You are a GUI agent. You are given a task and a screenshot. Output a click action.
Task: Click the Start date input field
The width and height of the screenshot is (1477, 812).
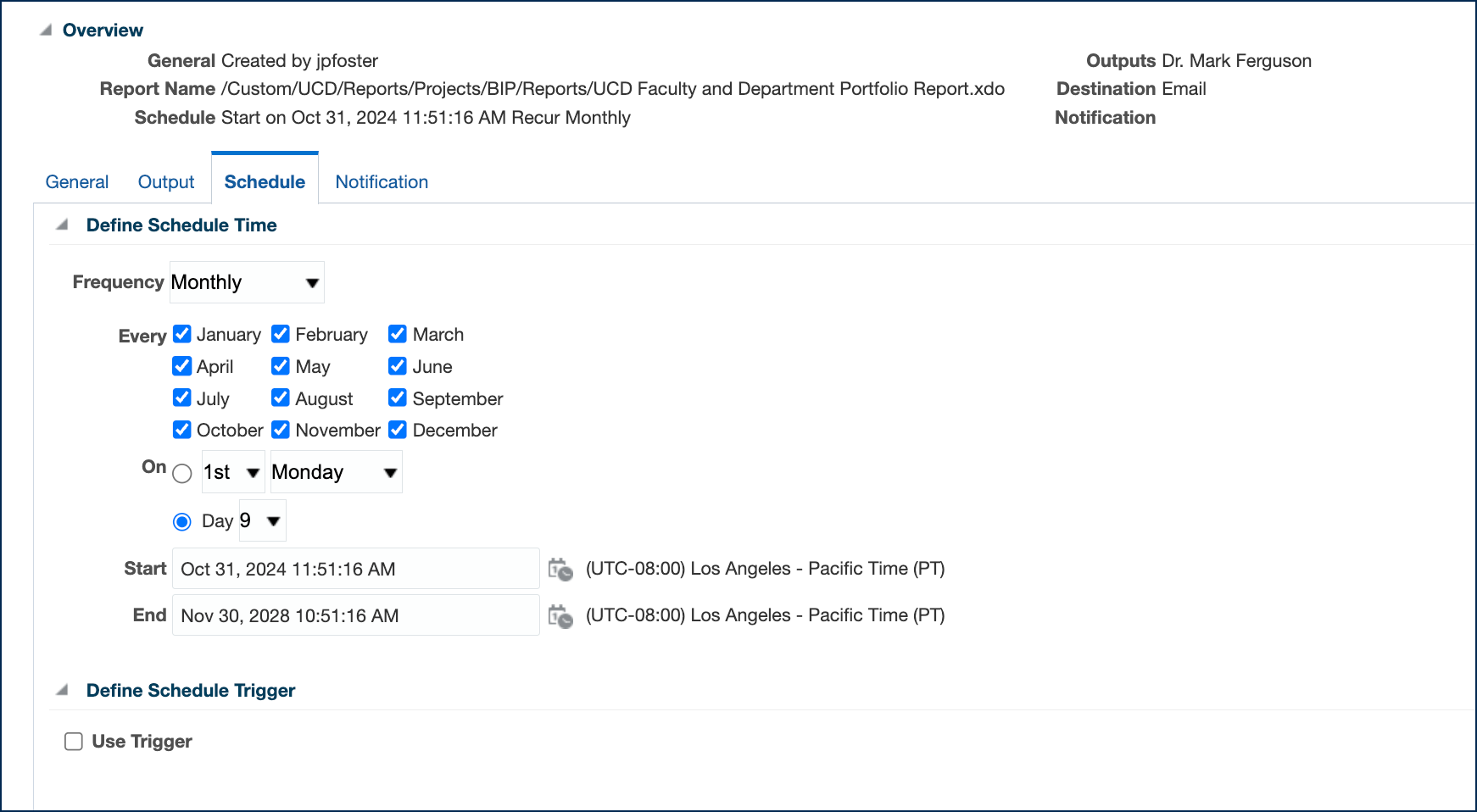point(355,569)
